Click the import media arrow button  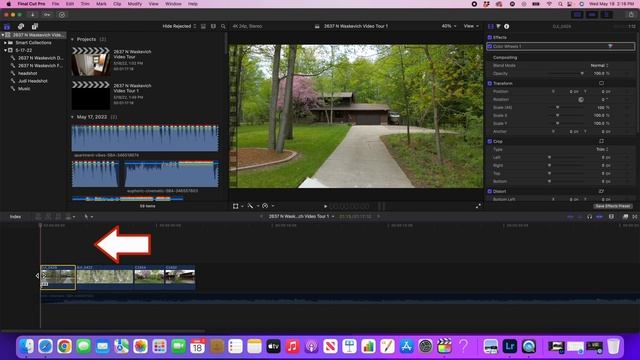tap(32, 15)
